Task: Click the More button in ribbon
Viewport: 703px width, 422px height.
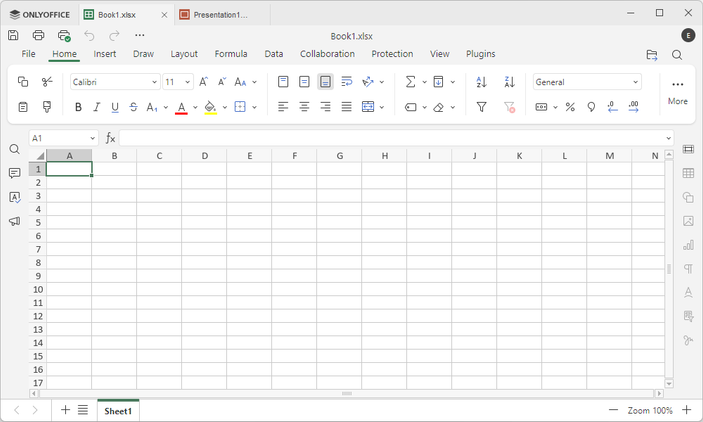Action: [x=677, y=93]
